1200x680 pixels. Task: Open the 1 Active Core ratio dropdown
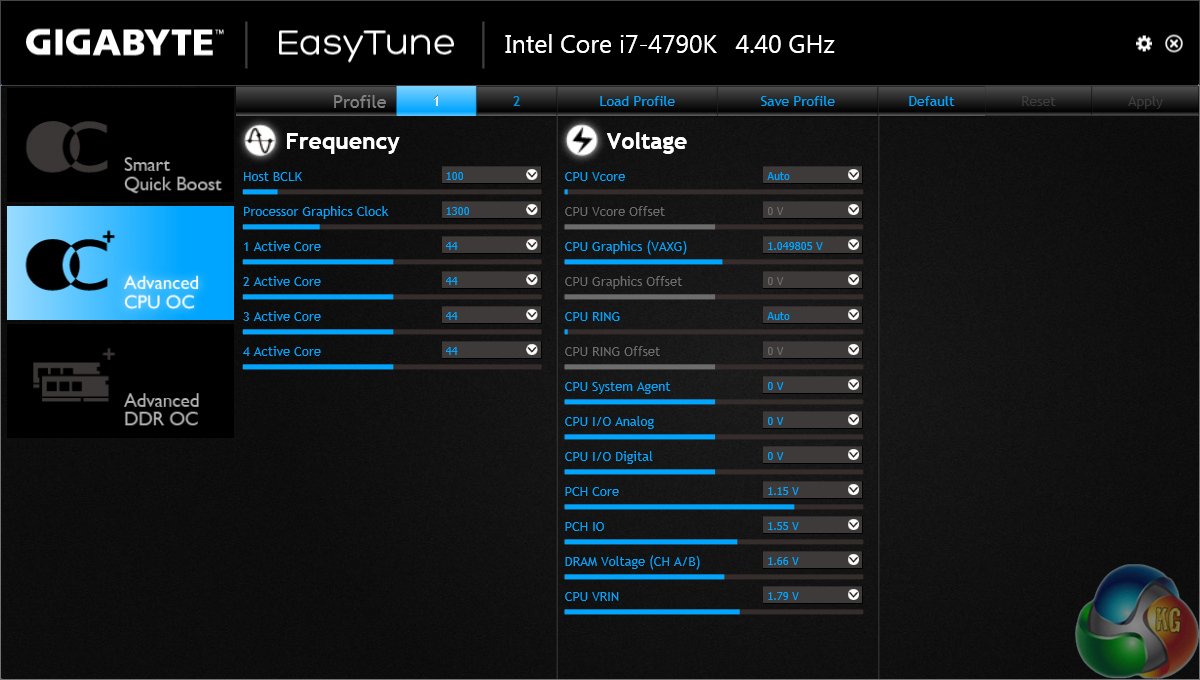pos(532,245)
